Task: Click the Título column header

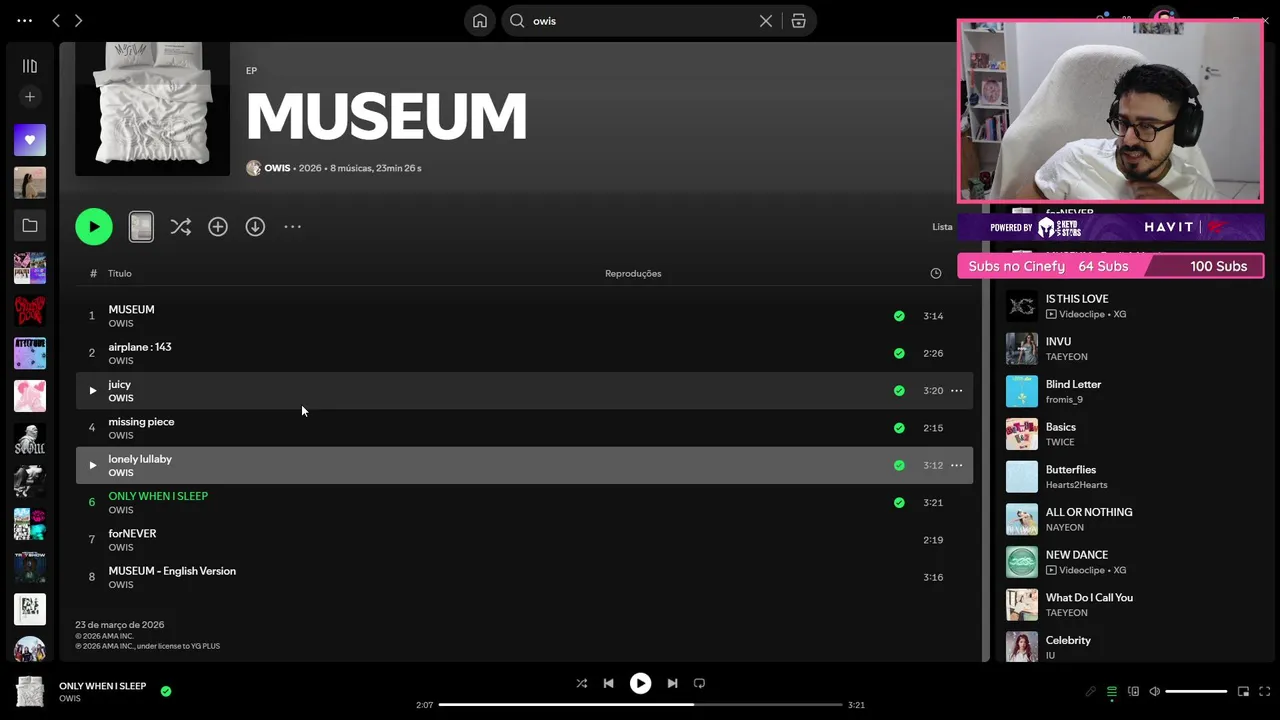Action: (x=120, y=274)
